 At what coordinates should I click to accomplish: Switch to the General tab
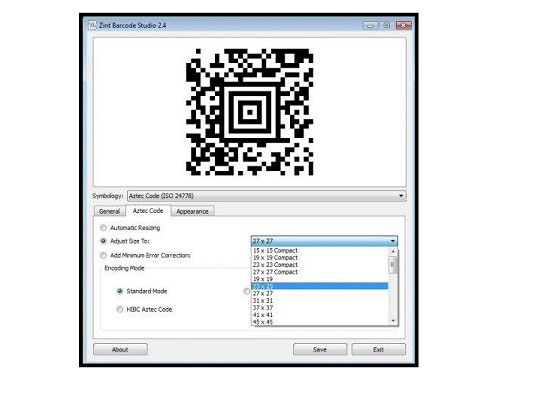109,211
